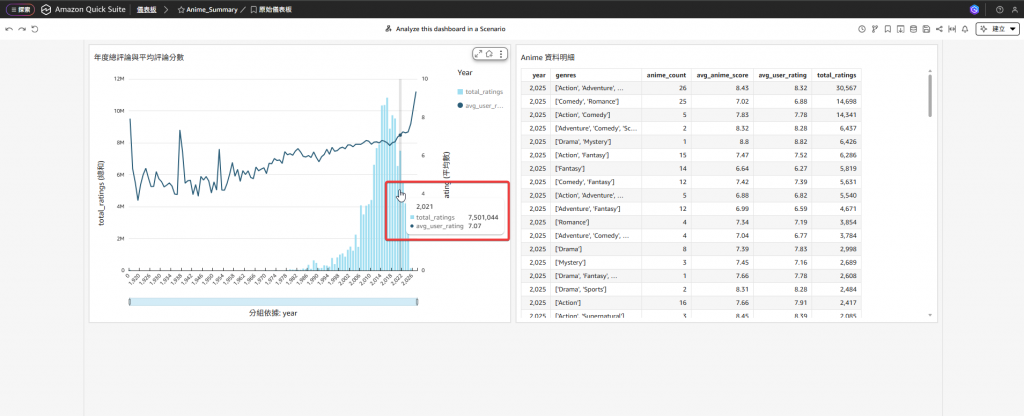Open the dataset cylinder icon
This screenshot has height=416, width=1024.
pyautogui.click(x=913, y=29)
